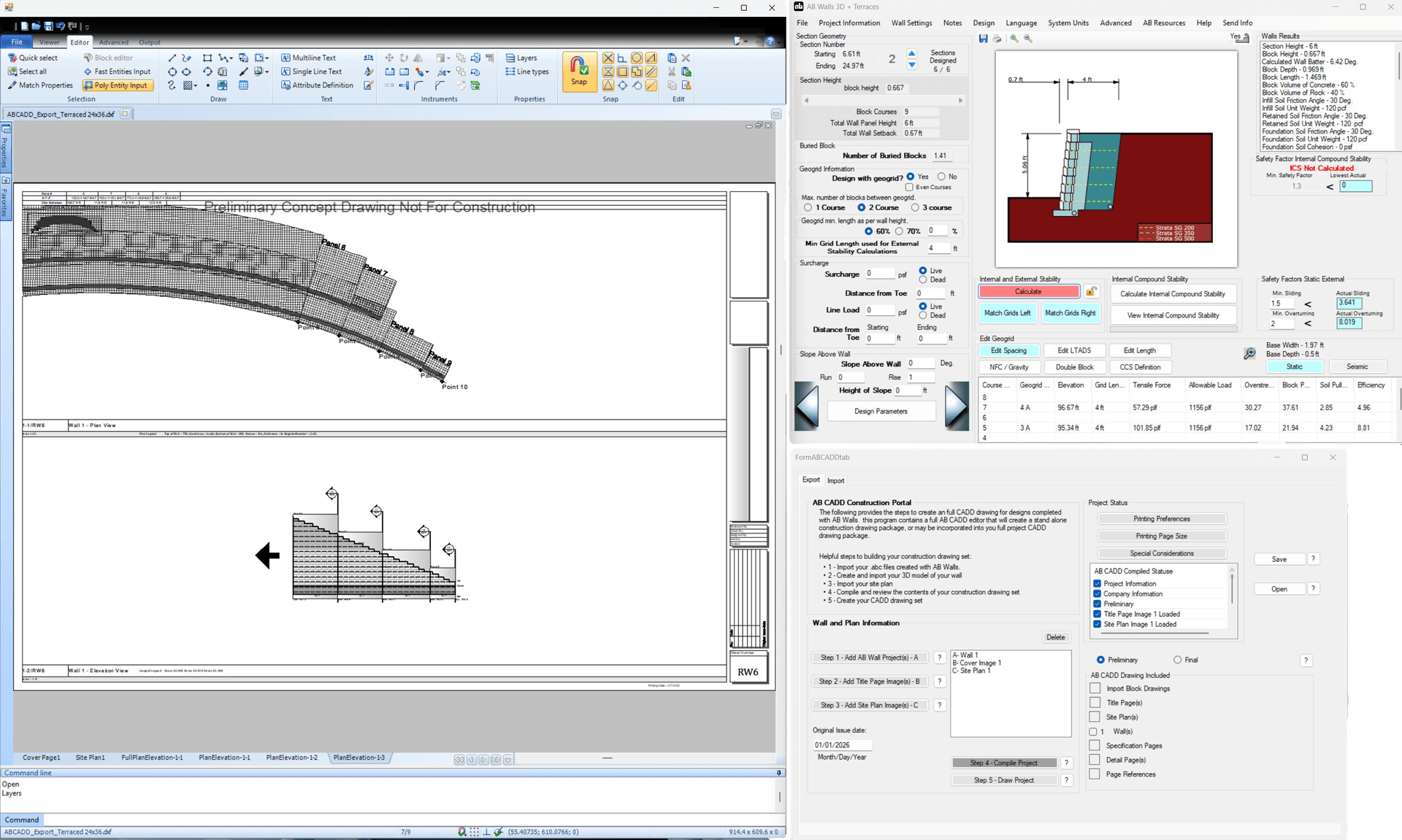
Task: Increase sections with the up spinner arrow
Action: (911, 53)
